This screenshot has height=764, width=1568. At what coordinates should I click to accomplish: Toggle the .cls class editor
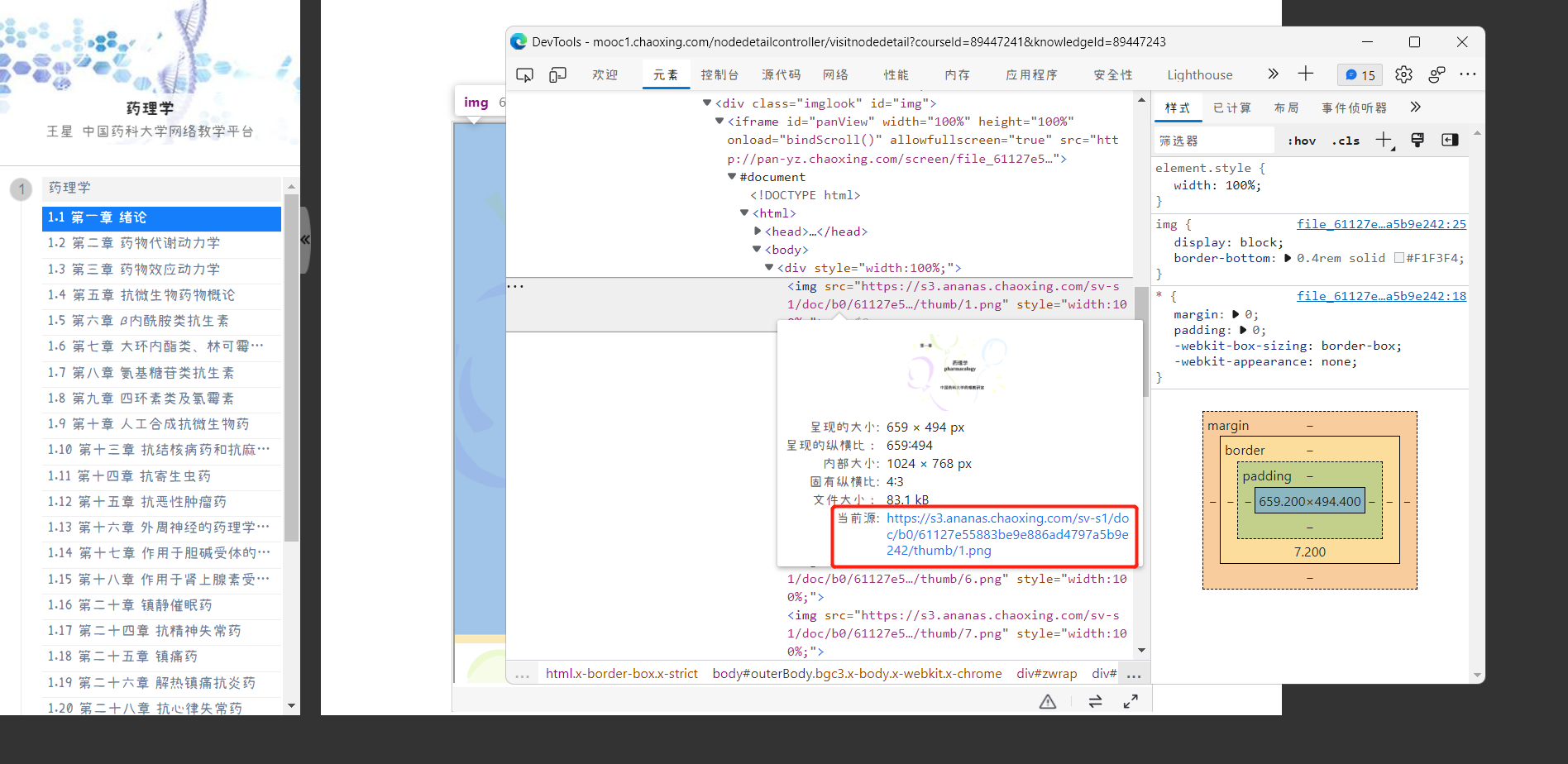pyautogui.click(x=1346, y=141)
